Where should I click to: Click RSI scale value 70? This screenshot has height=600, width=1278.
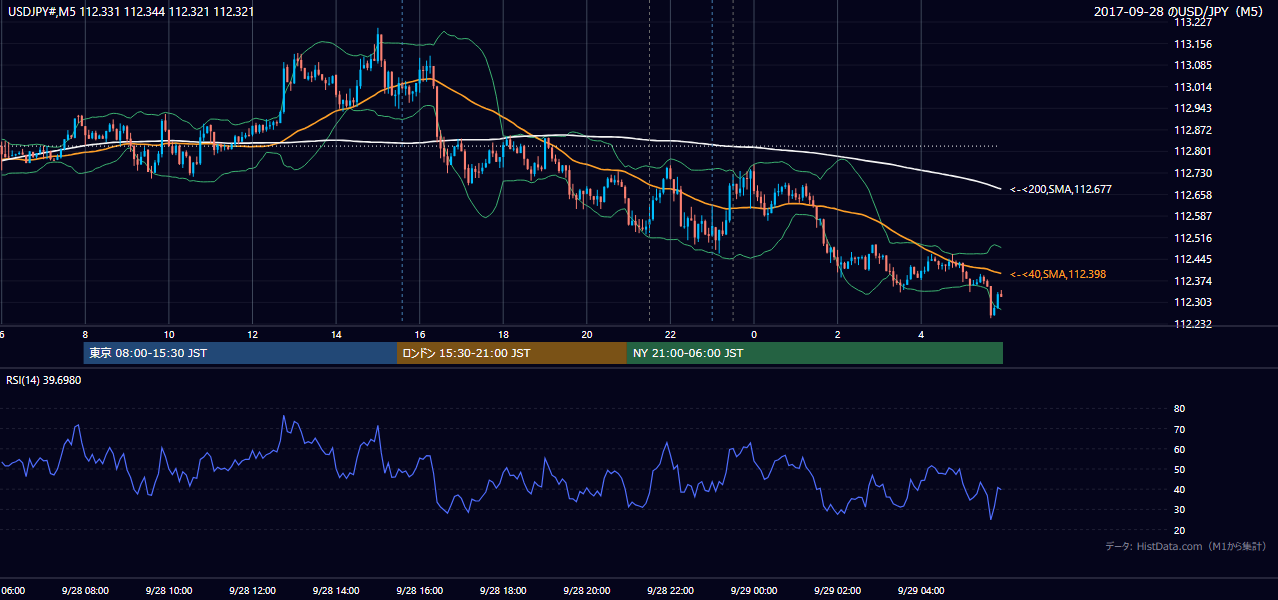click(x=1179, y=429)
